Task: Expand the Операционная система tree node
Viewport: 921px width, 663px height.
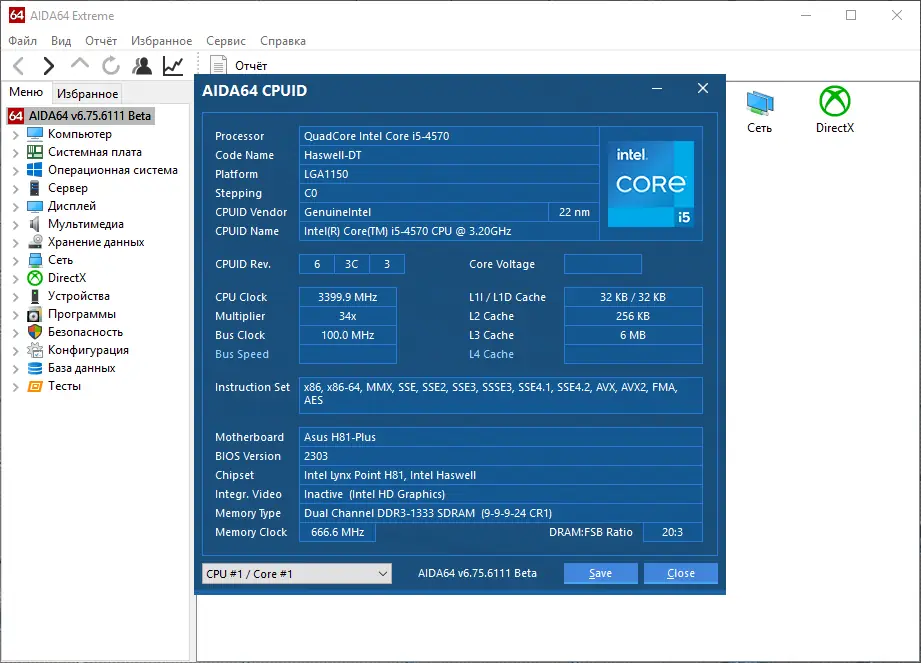Action: (16, 170)
